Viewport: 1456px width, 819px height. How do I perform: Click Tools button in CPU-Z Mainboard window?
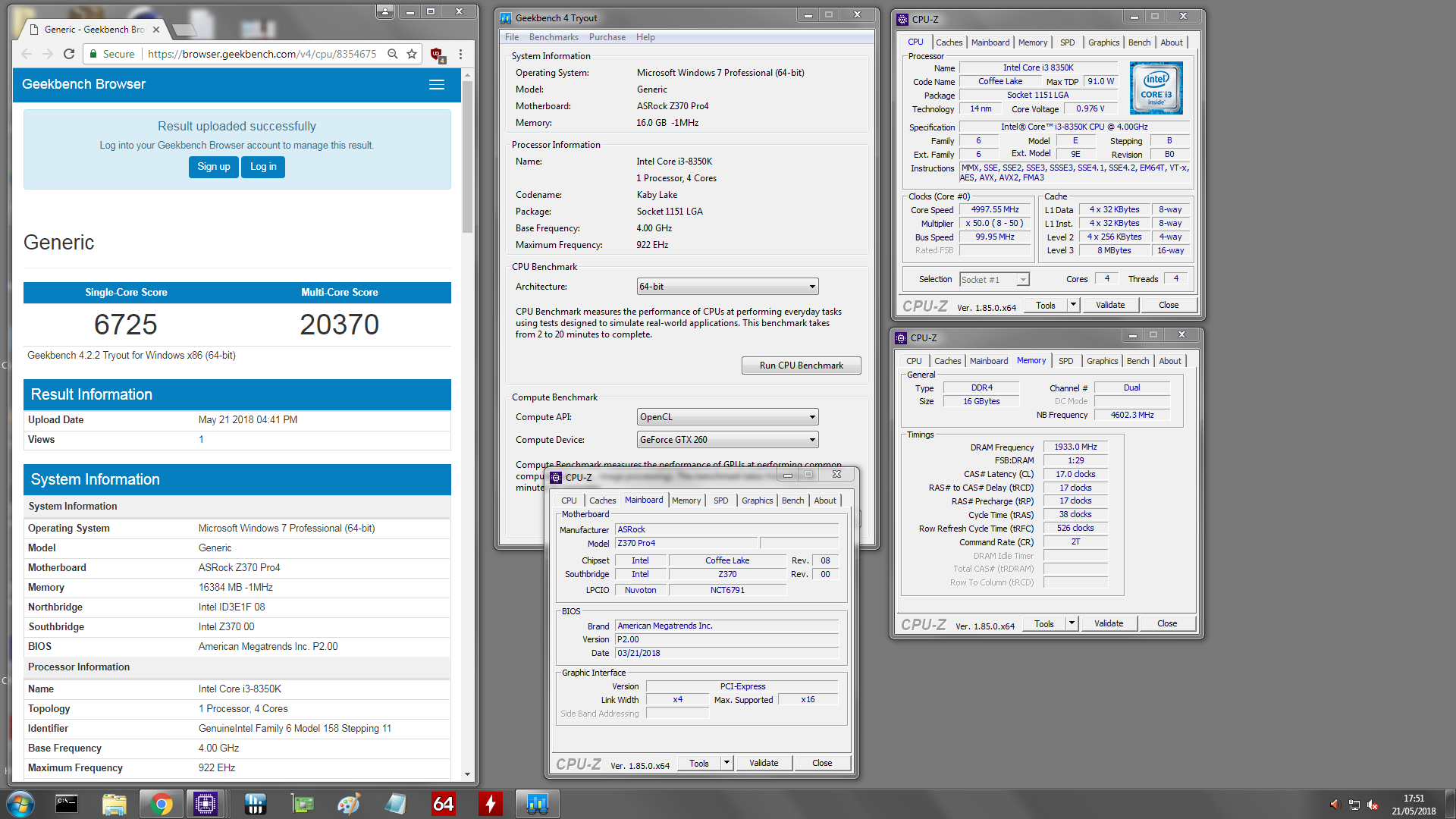[699, 763]
